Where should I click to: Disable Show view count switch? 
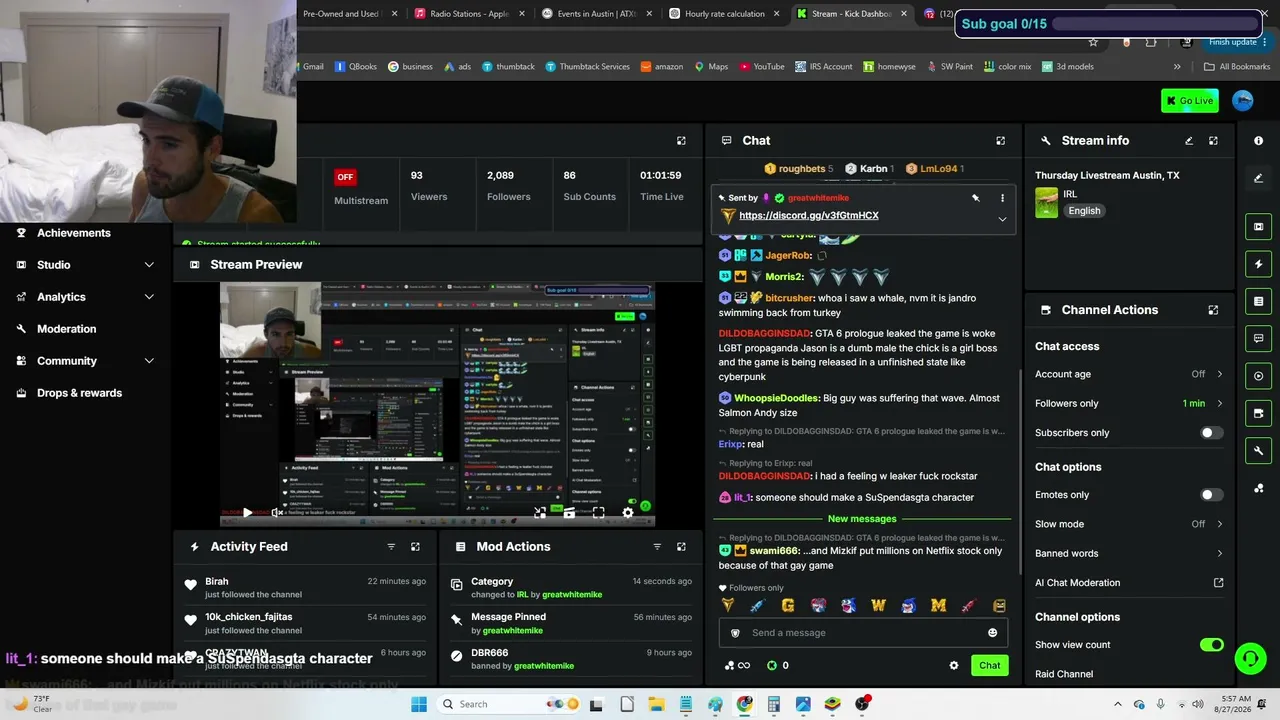(1211, 645)
